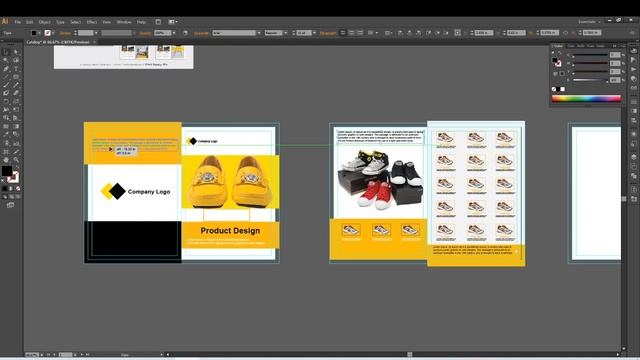Click the orange Character link
The height and width of the screenshot is (360, 640).
pyautogui.click(x=201, y=33)
